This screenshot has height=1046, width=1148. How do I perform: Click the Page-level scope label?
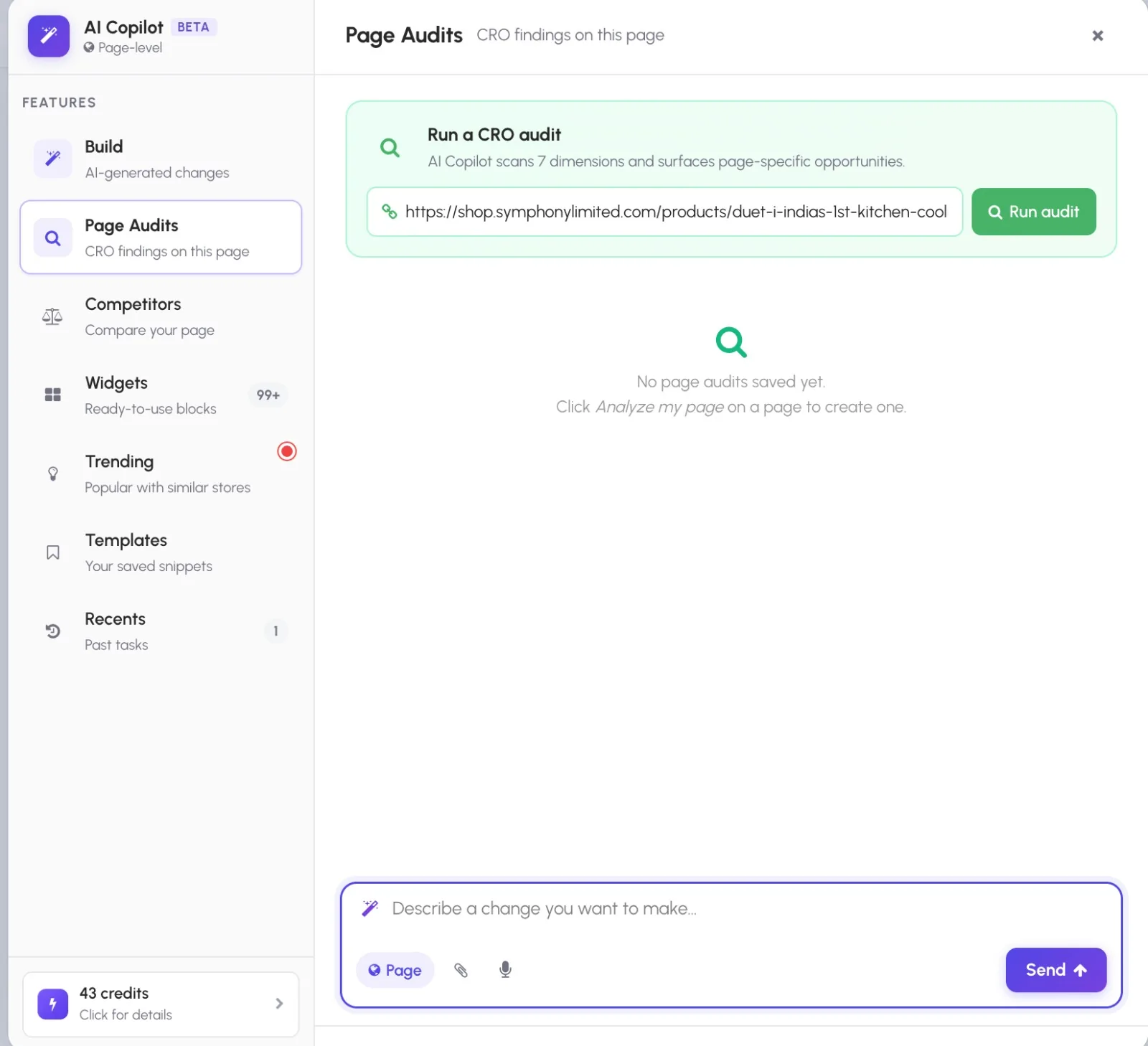pos(130,47)
